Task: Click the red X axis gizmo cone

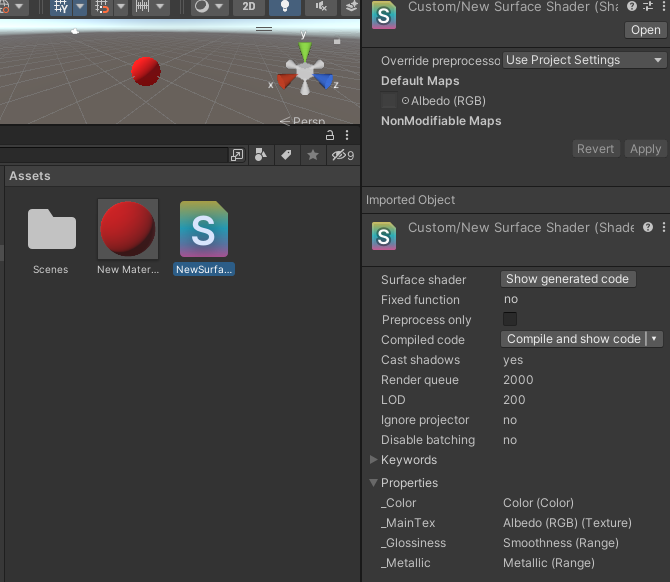Action: [285, 80]
